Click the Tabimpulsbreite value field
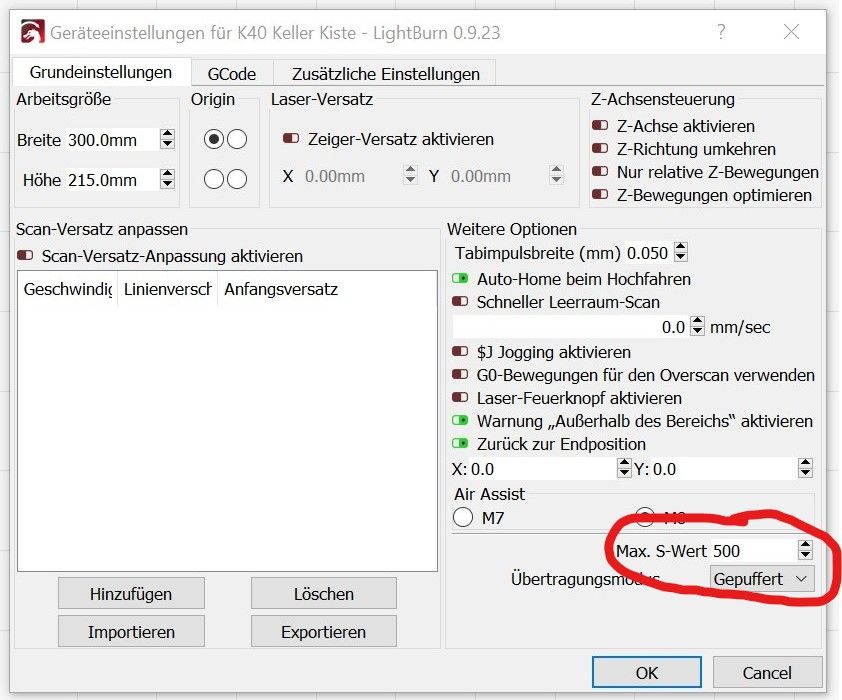 pyautogui.click(x=648, y=253)
